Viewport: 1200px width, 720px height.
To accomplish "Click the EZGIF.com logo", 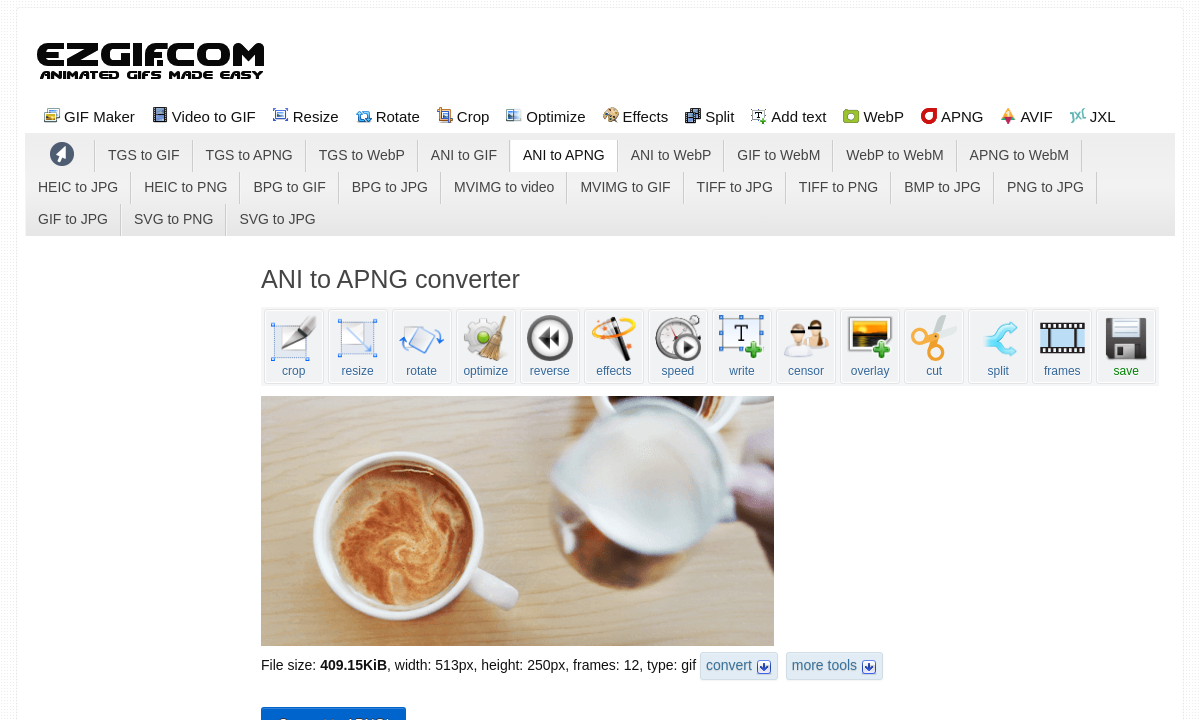I will [150, 60].
